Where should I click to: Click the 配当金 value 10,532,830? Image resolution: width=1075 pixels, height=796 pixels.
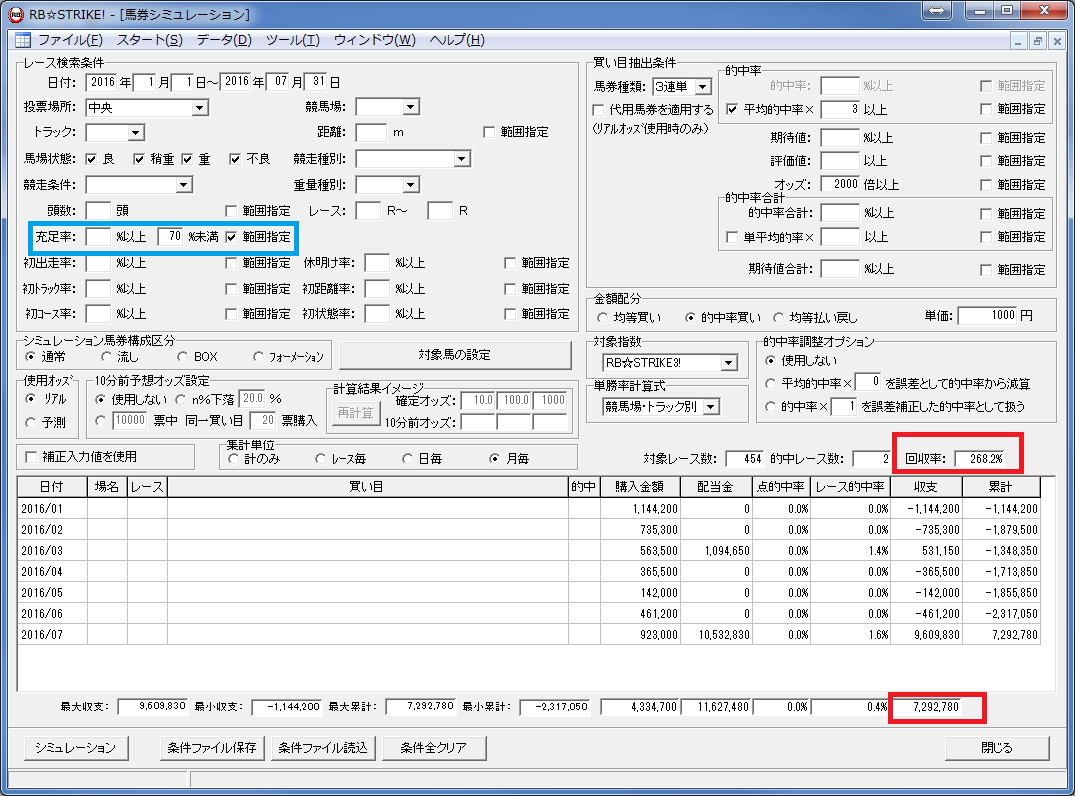point(724,635)
